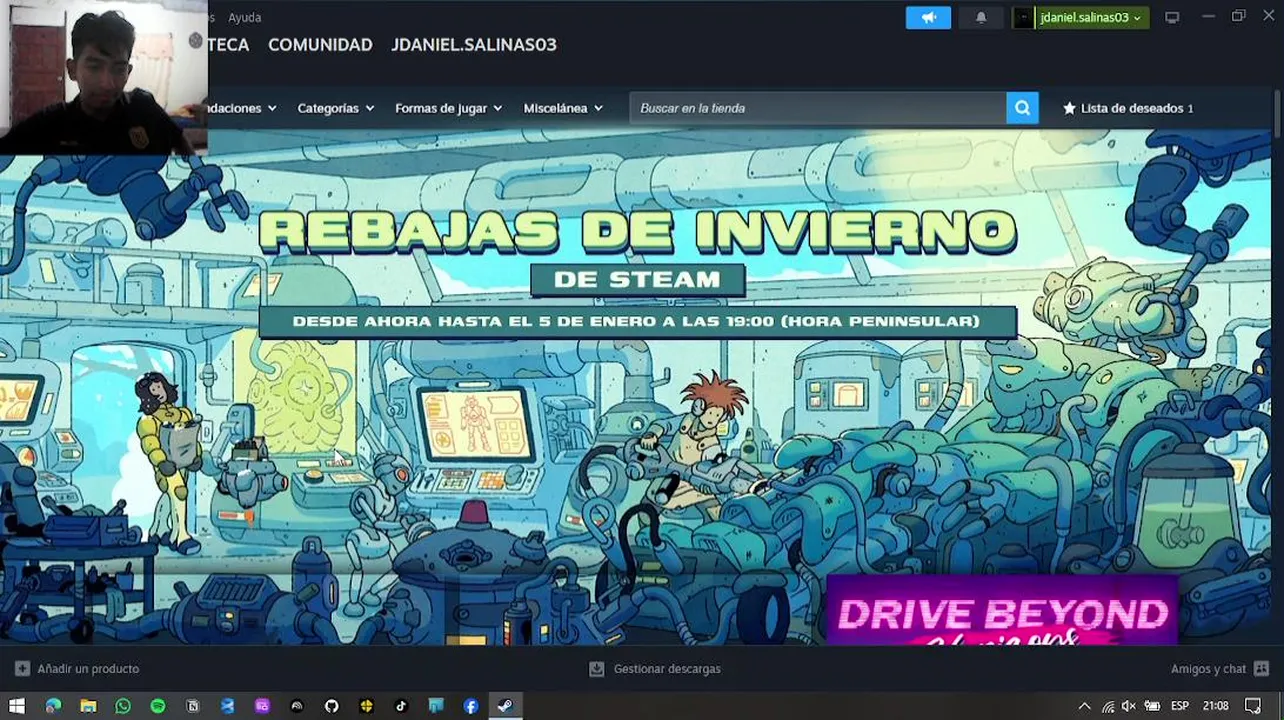1284x720 pixels.
Task: Click the Rebajas de Invierno banner title
Action: (x=637, y=231)
